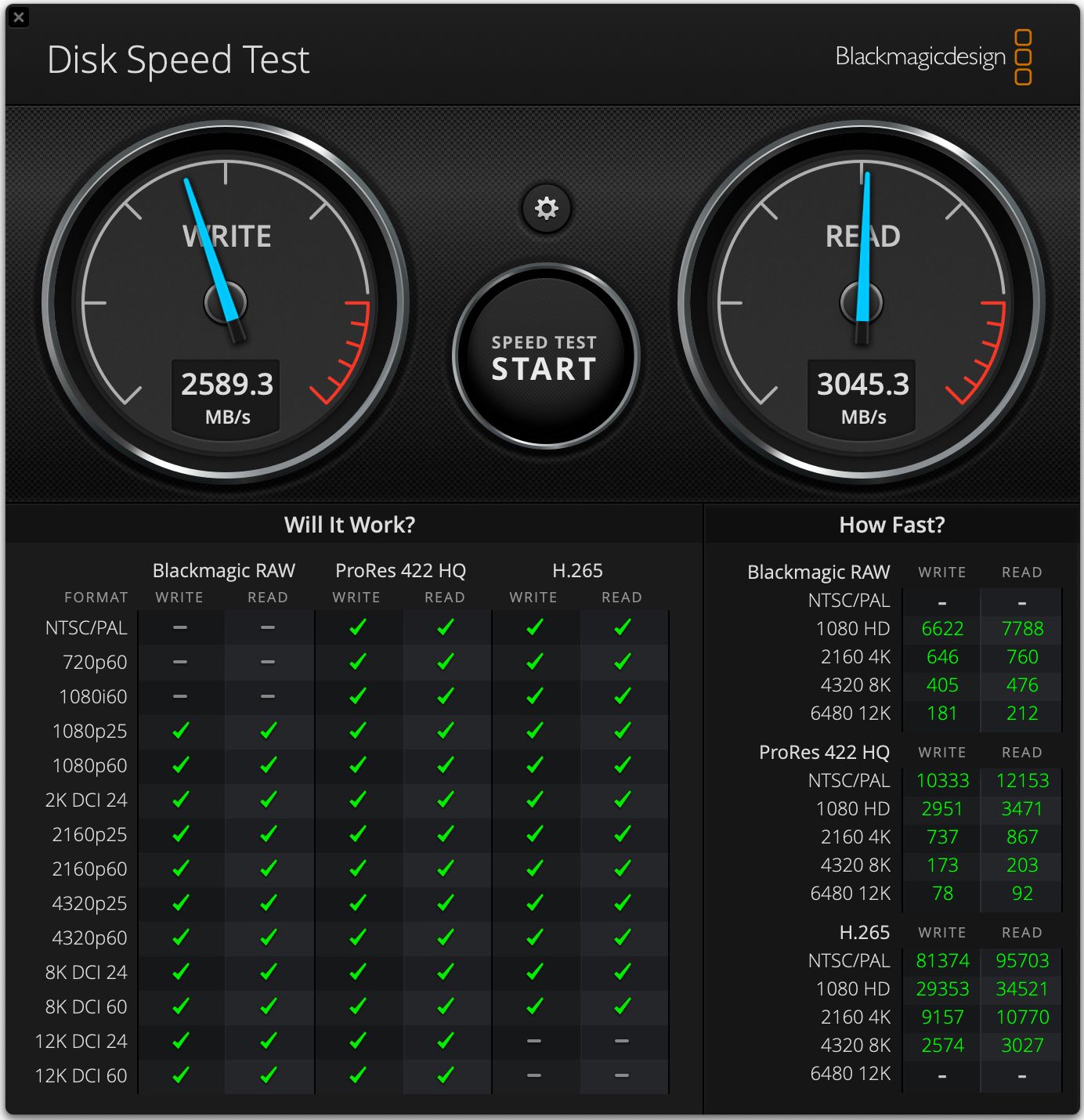The width and height of the screenshot is (1084, 1120).
Task: Click the value 7788 in How Fast
Action: point(1022,629)
